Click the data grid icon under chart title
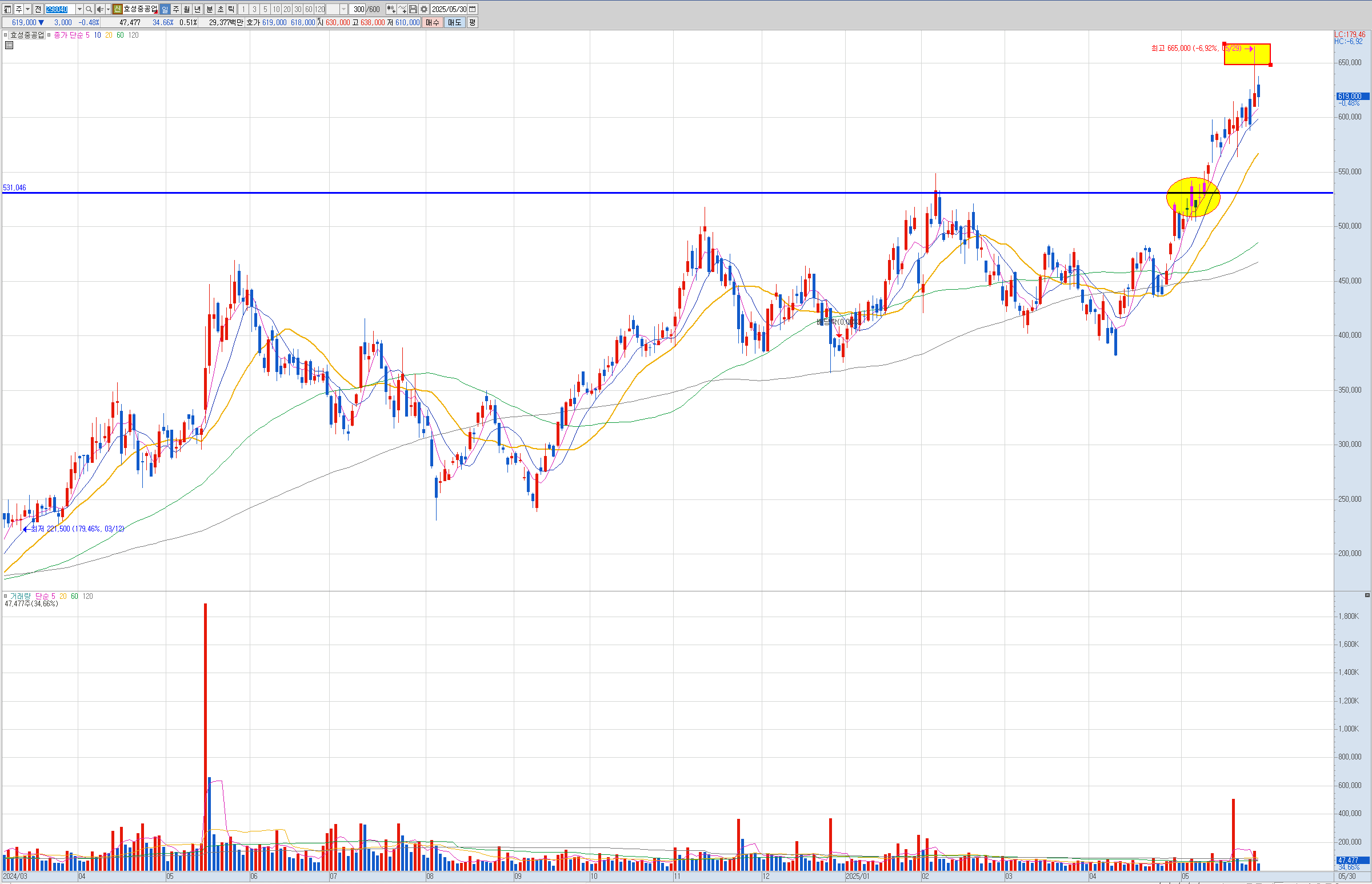The image size is (1372, 884). pyautogui.click(x=9, y=45)
